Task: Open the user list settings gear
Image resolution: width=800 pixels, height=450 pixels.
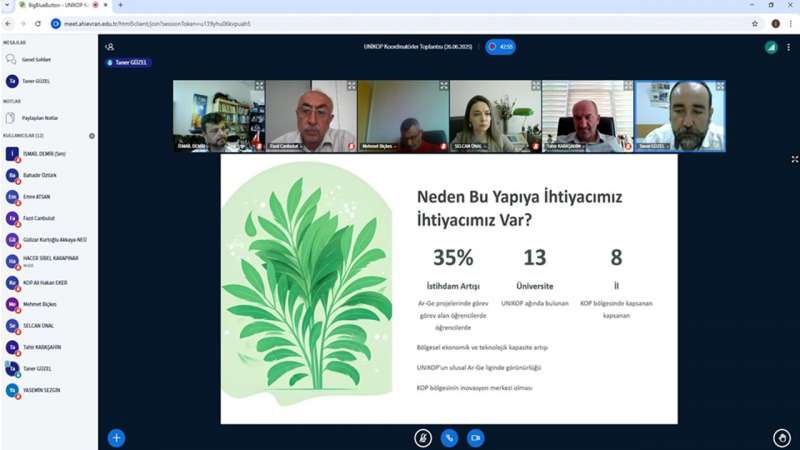Action: (x=92, y=135)
